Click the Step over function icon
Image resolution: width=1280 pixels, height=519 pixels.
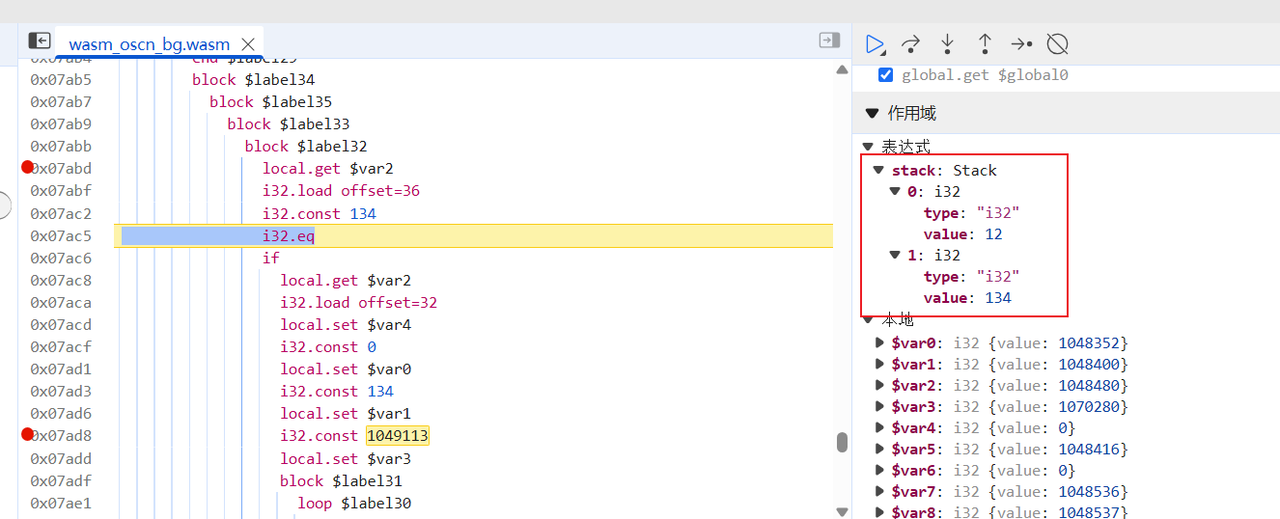pos(911,44)
